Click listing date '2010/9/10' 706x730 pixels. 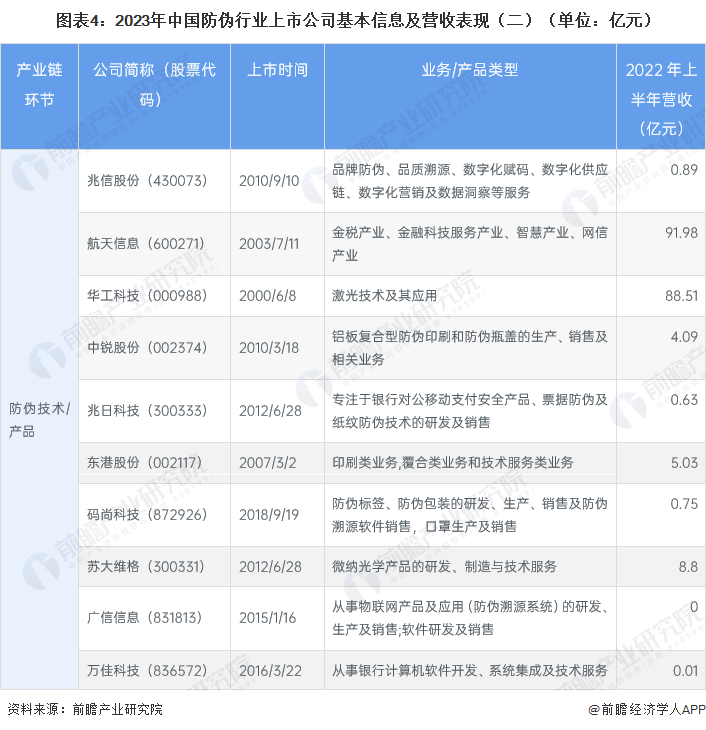[269, 181]
